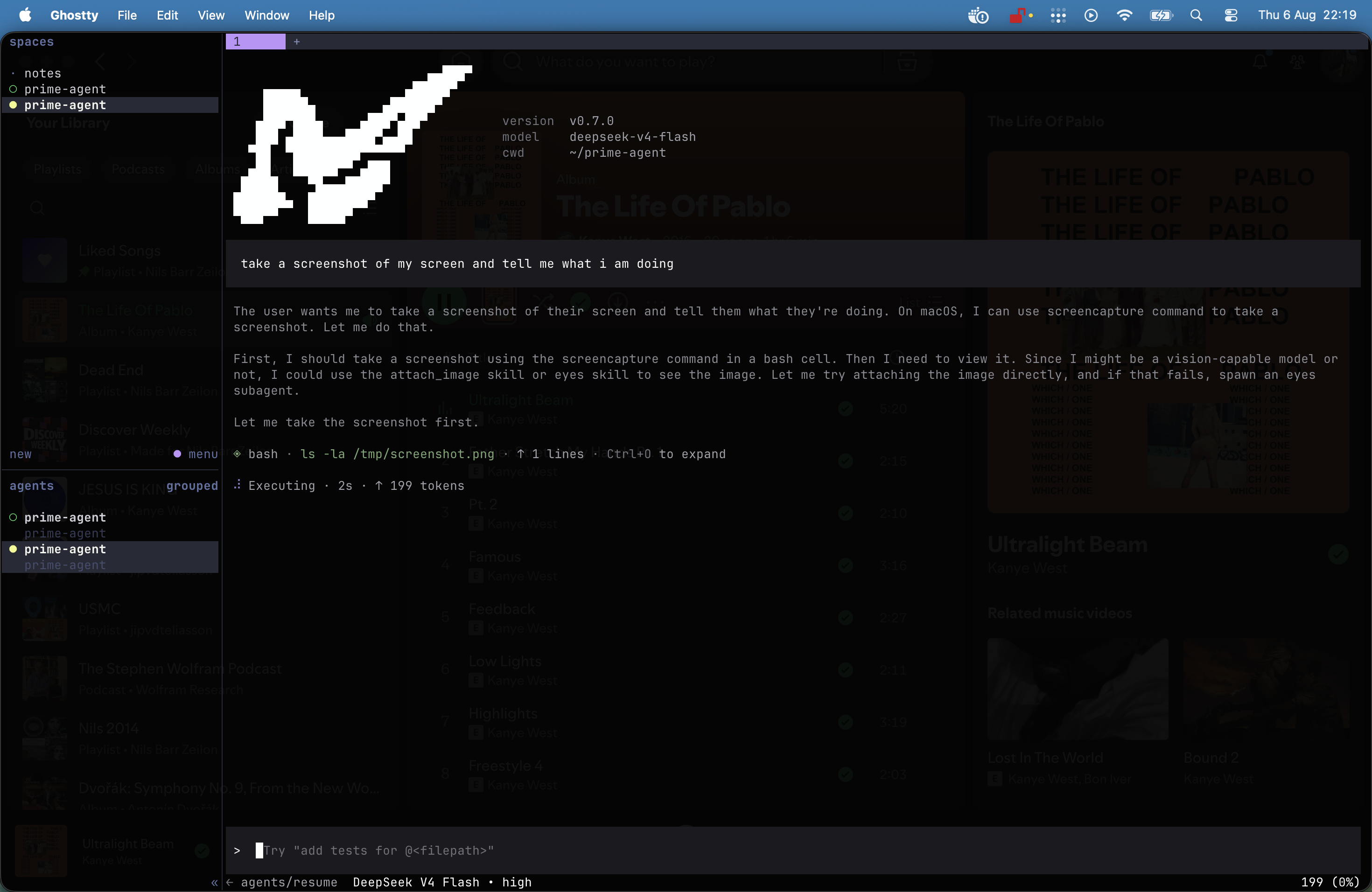Click the battery status icon

click(1161, 15)
